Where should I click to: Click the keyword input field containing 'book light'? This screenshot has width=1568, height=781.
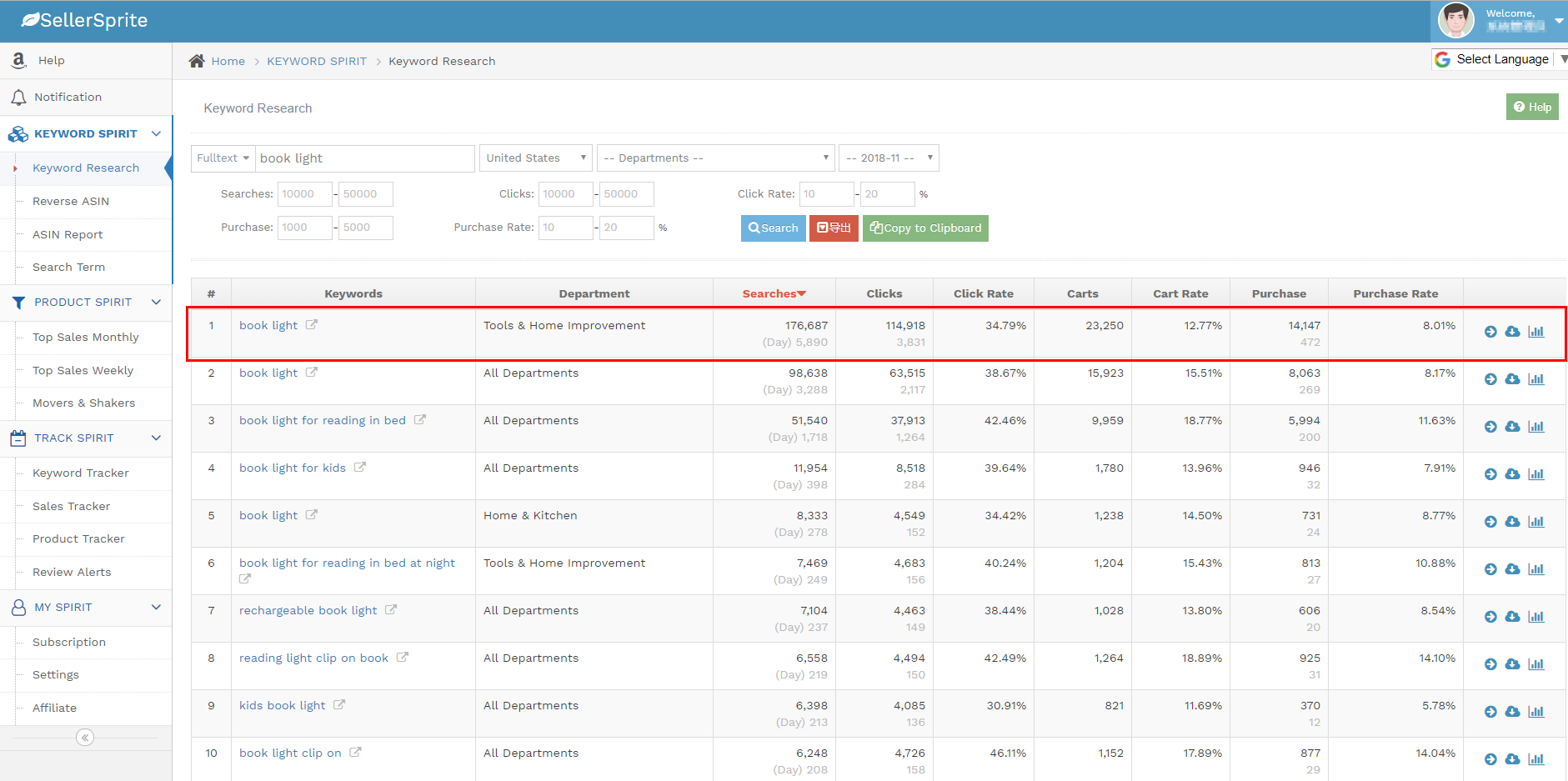364,158
